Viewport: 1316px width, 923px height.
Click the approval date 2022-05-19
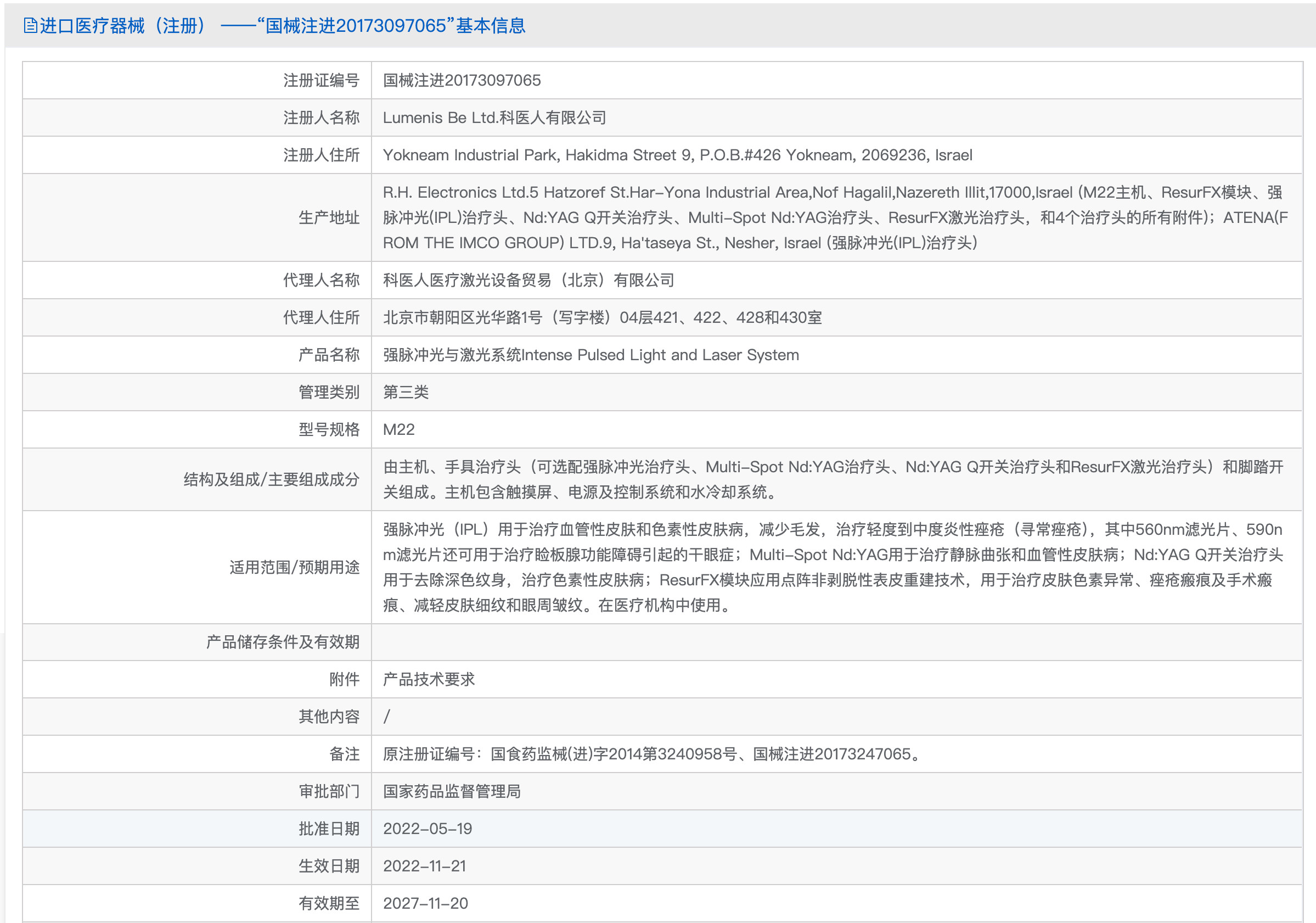tap(427, 829)
